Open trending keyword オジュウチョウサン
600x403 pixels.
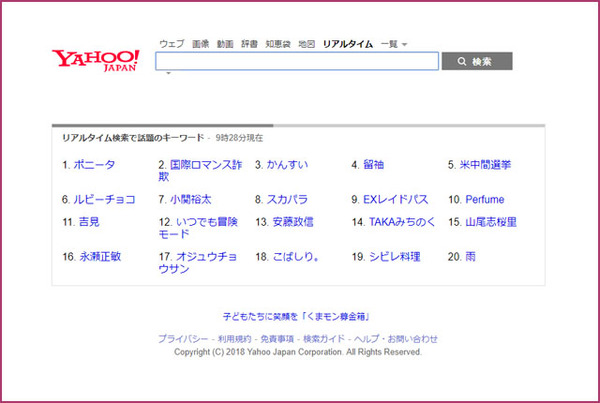198,263
